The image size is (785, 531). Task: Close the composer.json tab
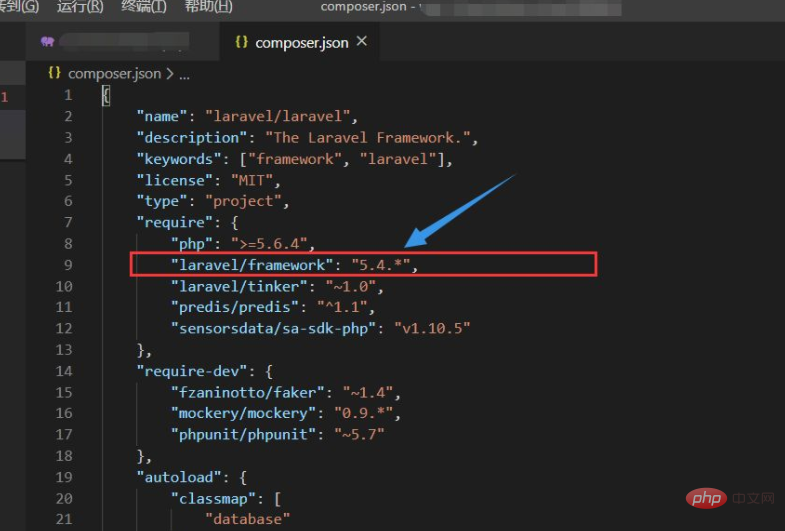361,42
